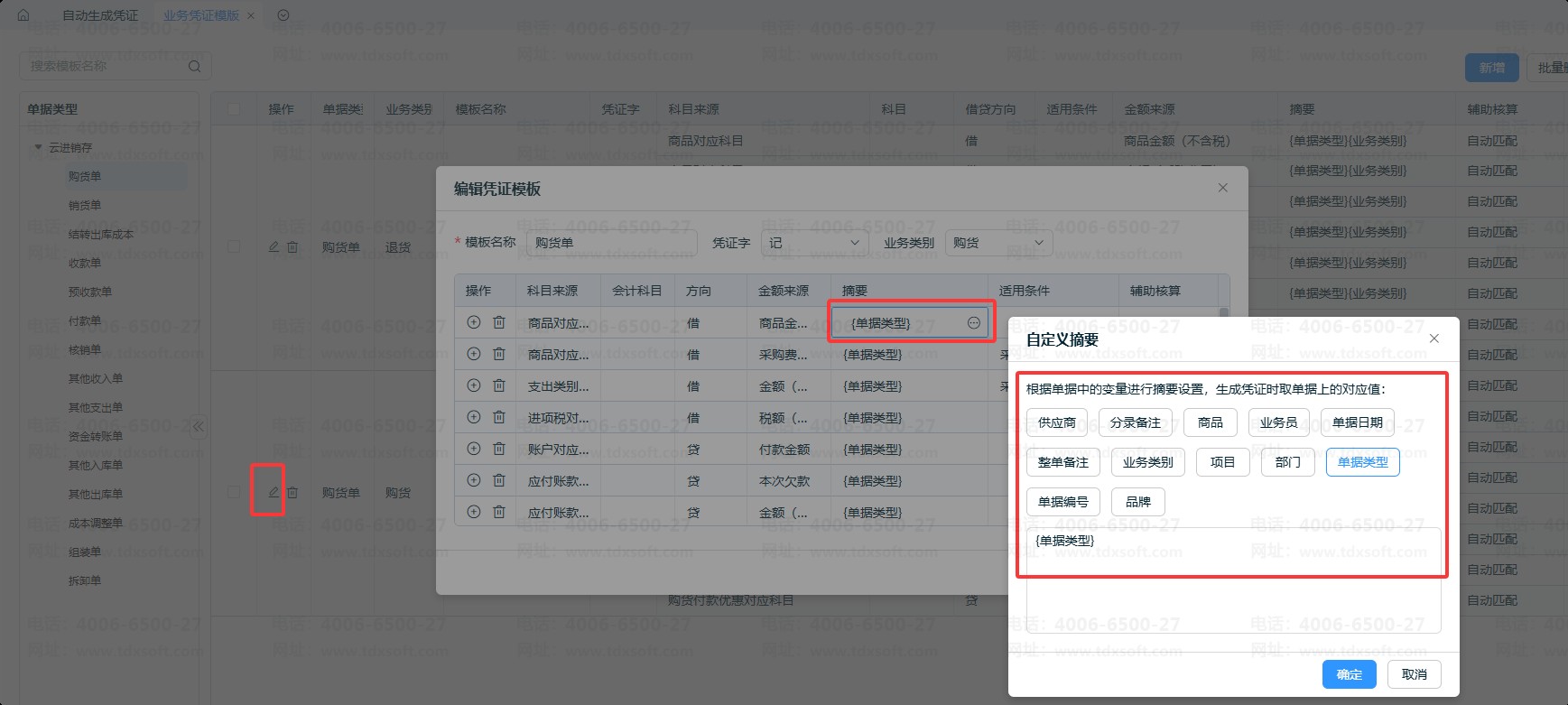This screenshot has width=1568, height=705.
Task: Click the 模板名称 input field
Action: (611, 243)
